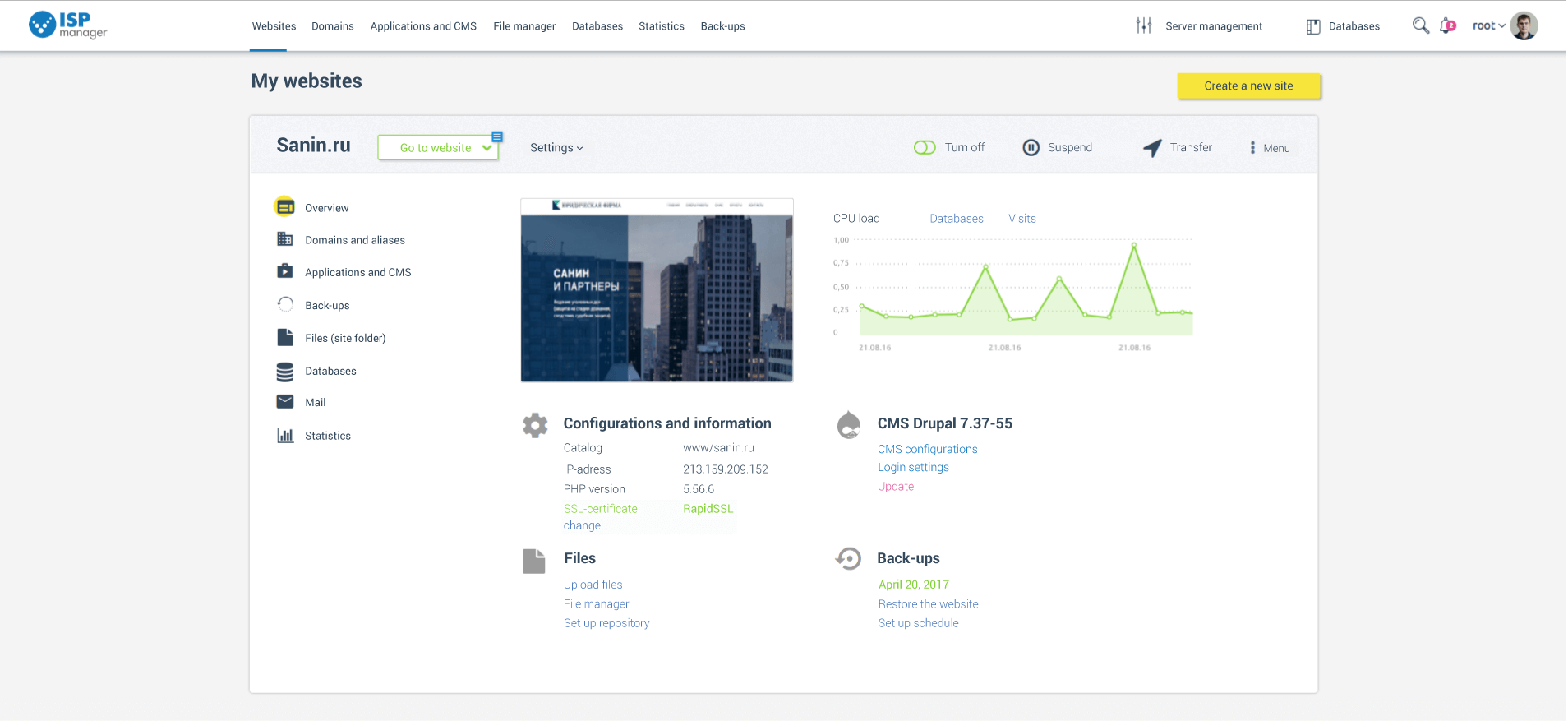Screen dimensions: 1568x721
Task: Click Create a new site button
Action: (x=1248, y=86)
